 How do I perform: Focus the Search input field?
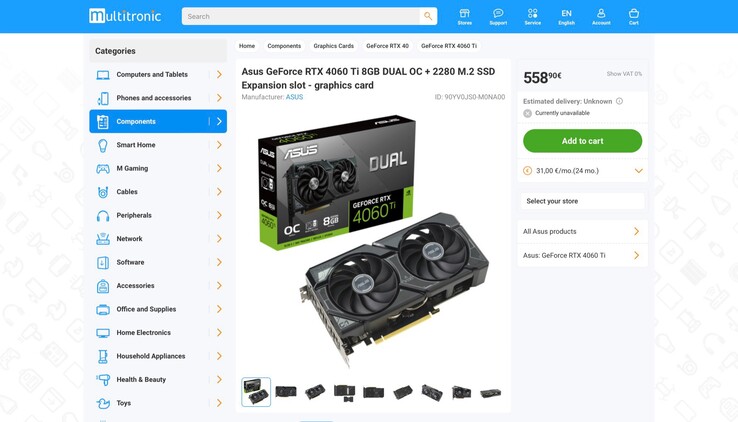tap(302, 16)
